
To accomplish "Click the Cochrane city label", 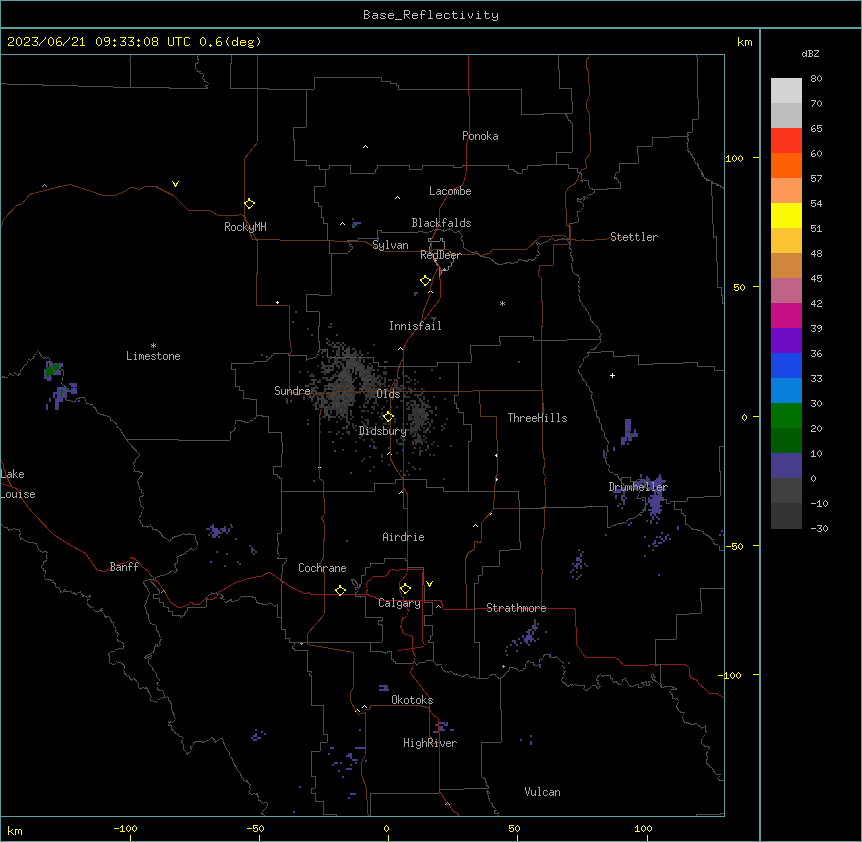I will tap(322, 568).
